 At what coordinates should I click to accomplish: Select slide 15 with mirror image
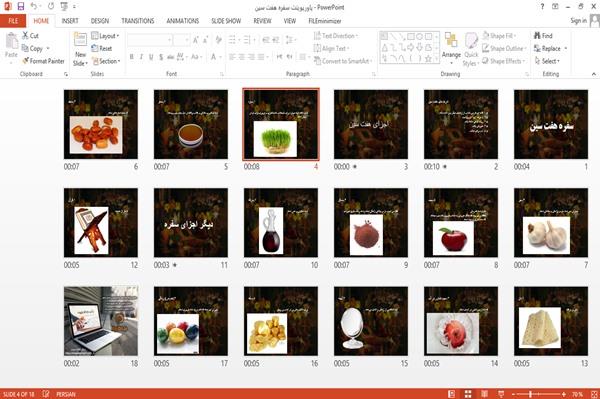[x=371, y=321]
